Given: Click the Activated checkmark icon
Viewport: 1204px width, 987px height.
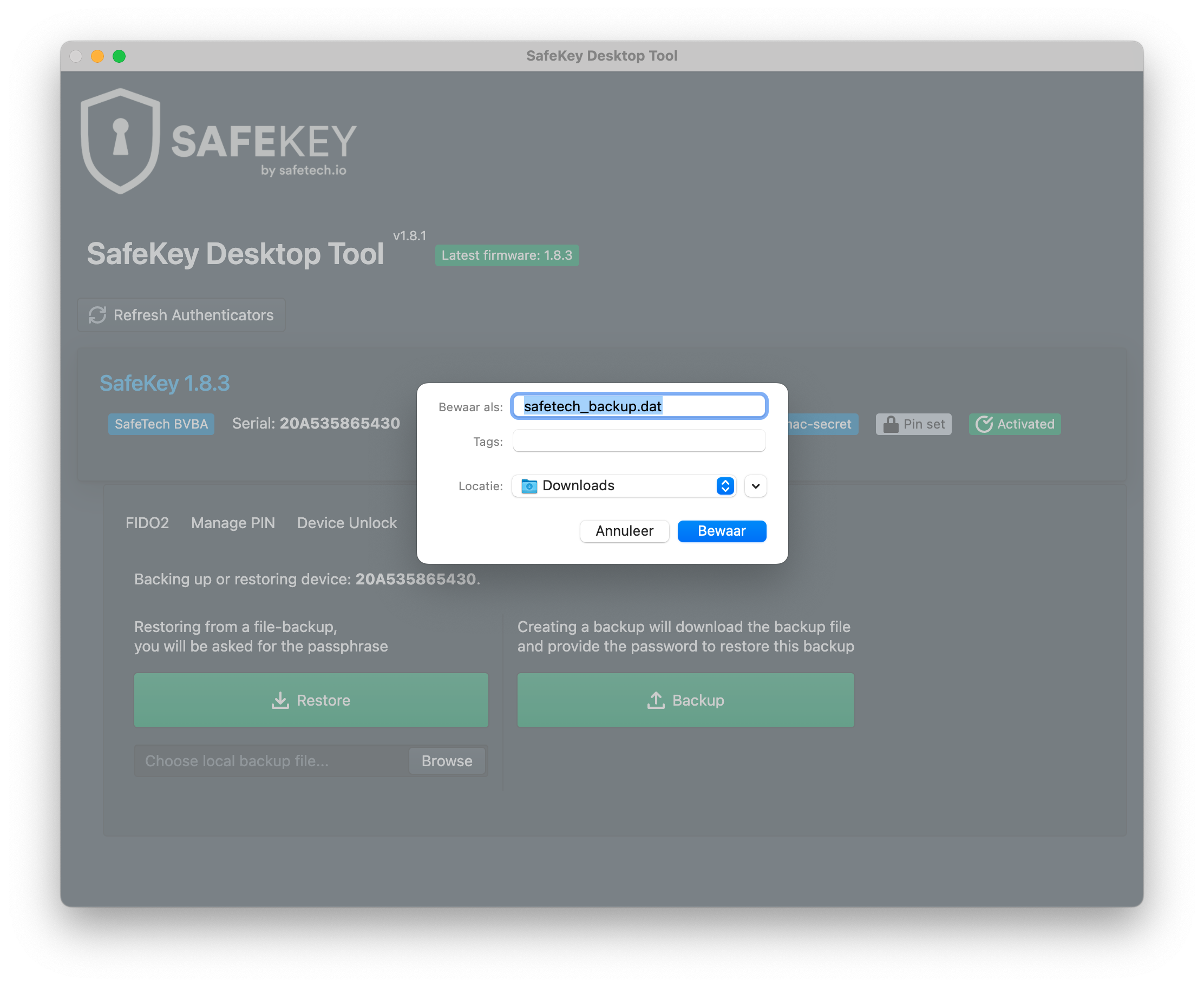Looking at the screenshot, I should click(x=984, y=424).
